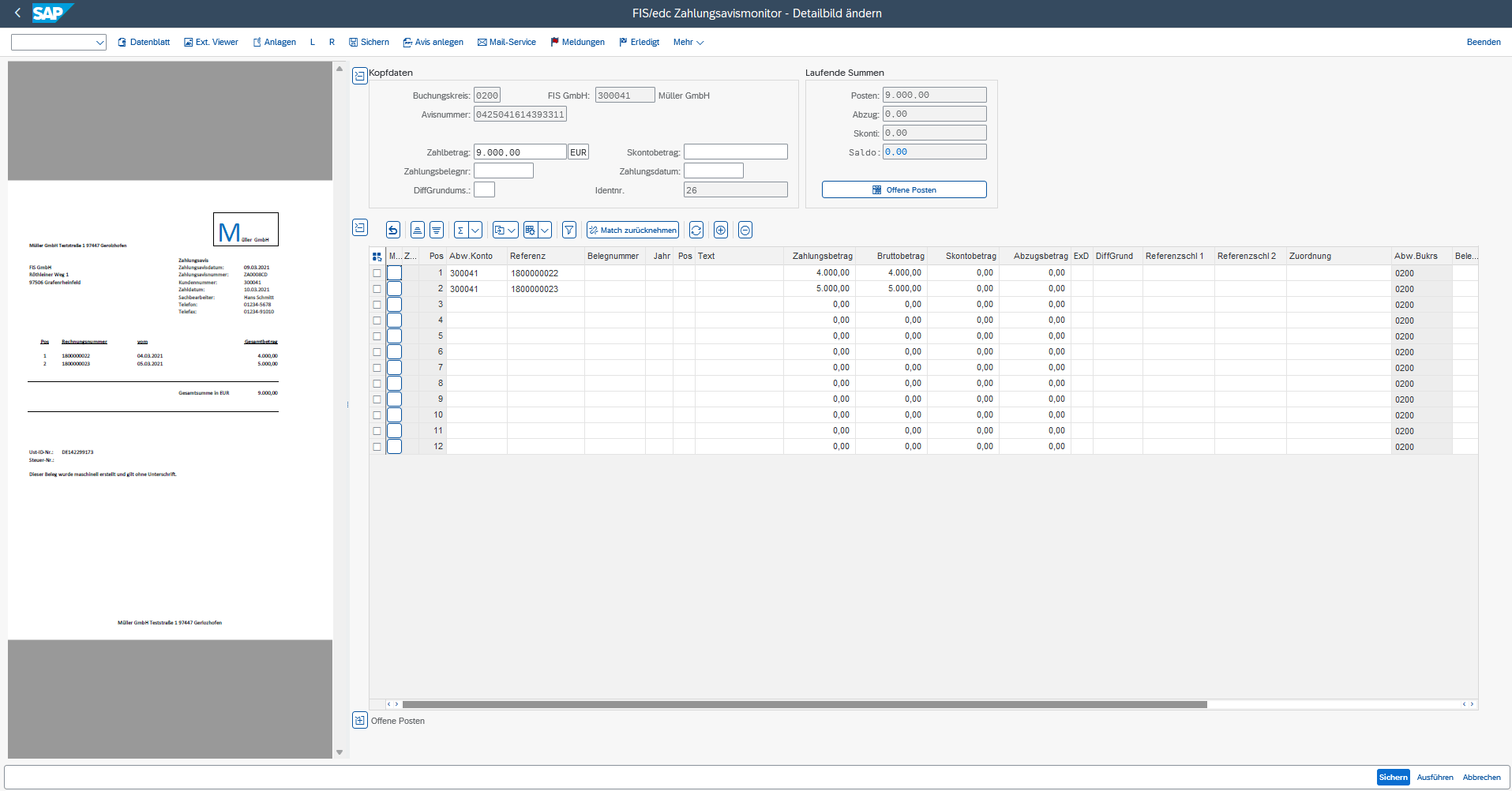Click the document viewer scroll-down arrow
This screenshot has height=791, width=1512.
point(340,752)
